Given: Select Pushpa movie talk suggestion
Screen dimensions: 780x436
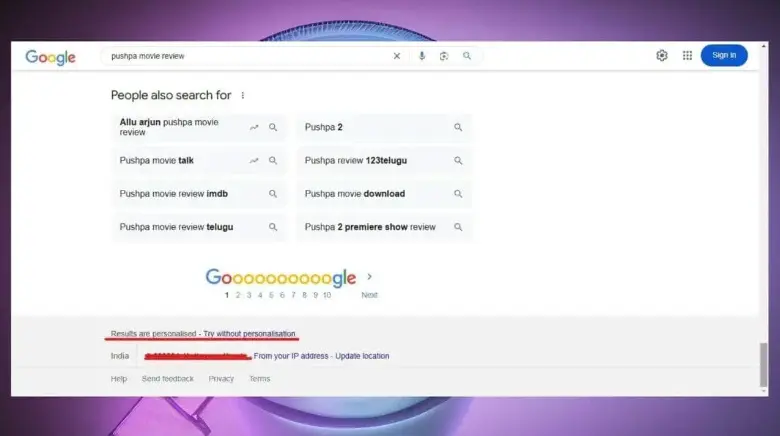Looking at the screenshot, I should pyautogui.click(x=199, y=160).
